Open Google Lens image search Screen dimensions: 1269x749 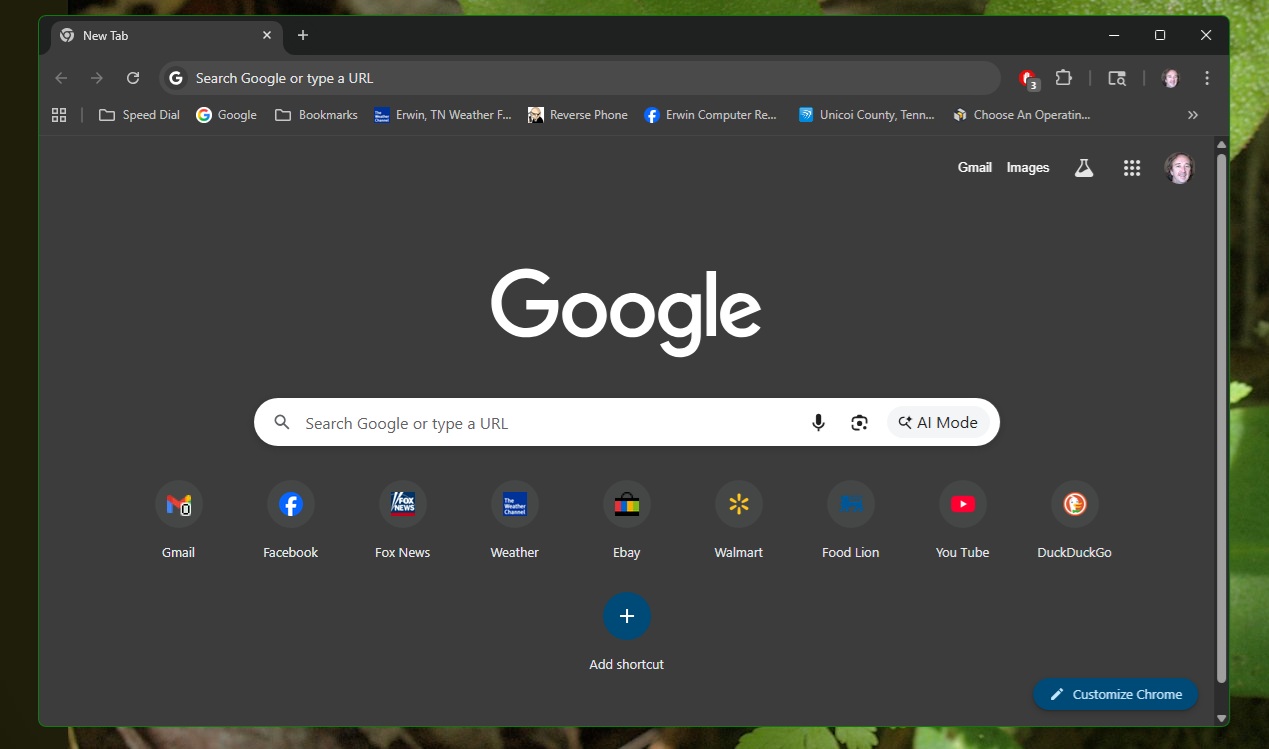pyautogui.click(x=859, y=423)
